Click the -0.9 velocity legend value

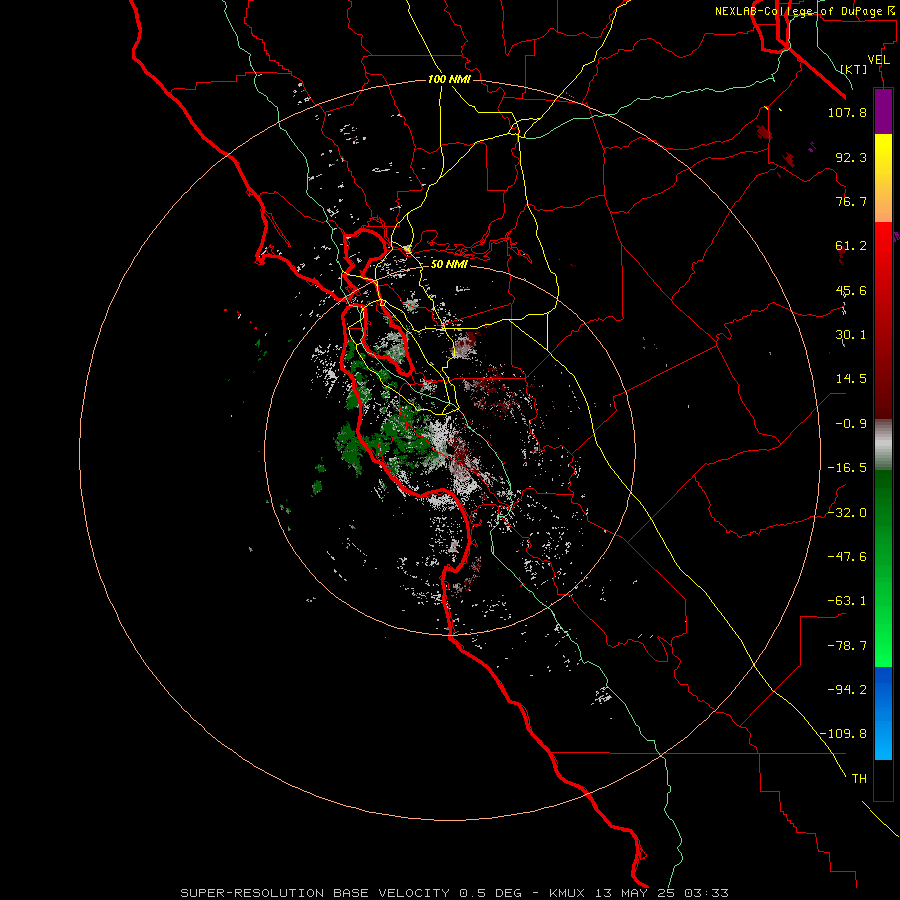coord(851,424)
